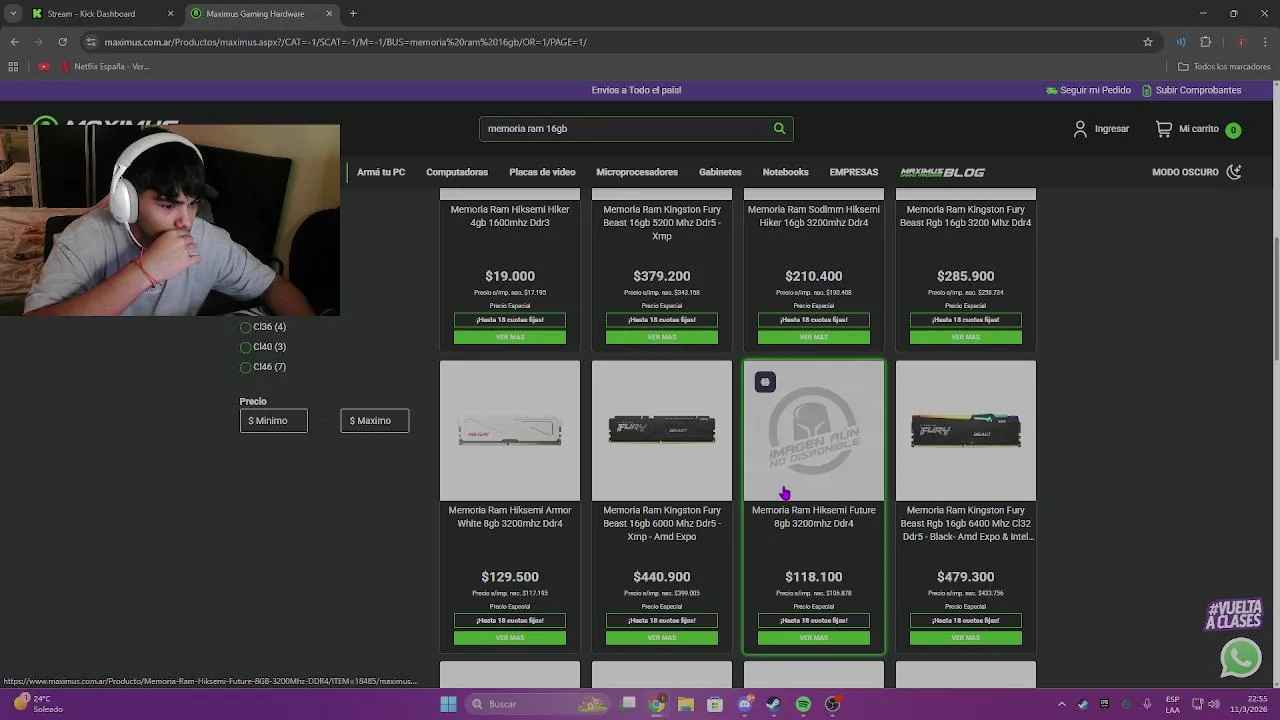Viewport: 1280px width, 720px height.
Task: Click the search magnifier icon
Action: pyautogui.click(x=779, y=128)
